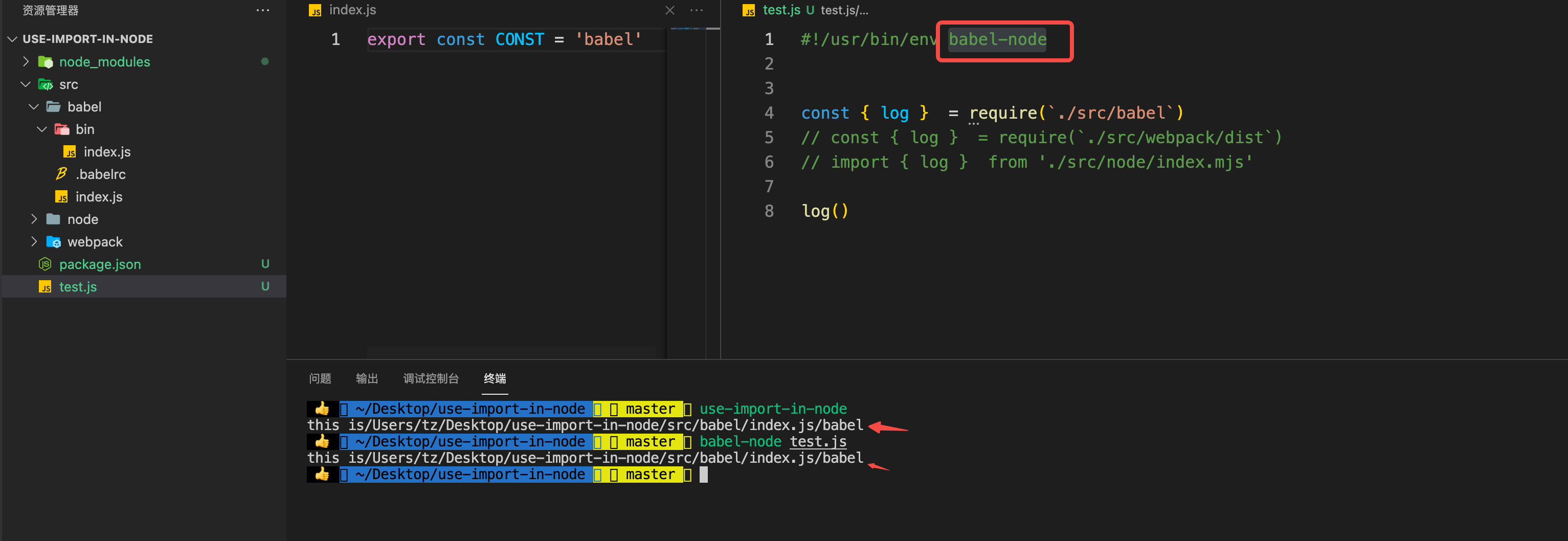Click the JS icon on test.js editor tab
The image size is (1568, 541).
pos(749,10)
